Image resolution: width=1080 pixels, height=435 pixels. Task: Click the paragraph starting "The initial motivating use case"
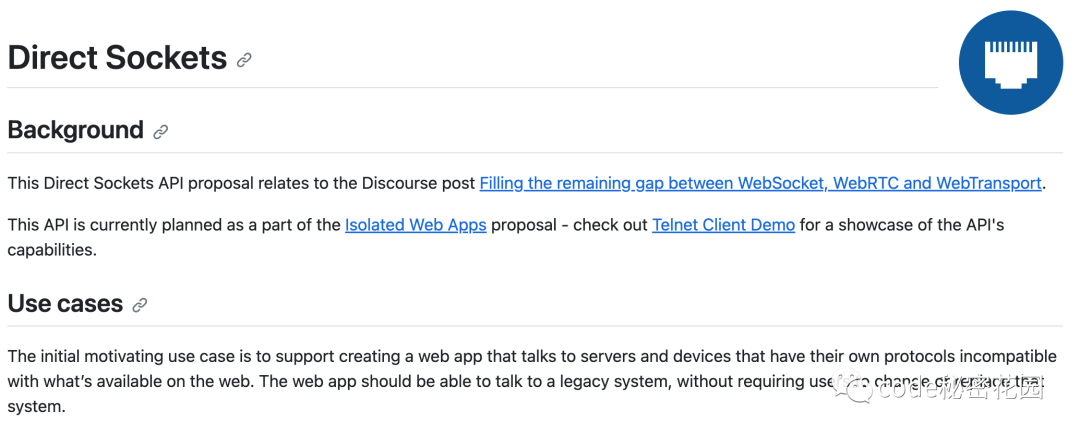[x=400, y=357]
